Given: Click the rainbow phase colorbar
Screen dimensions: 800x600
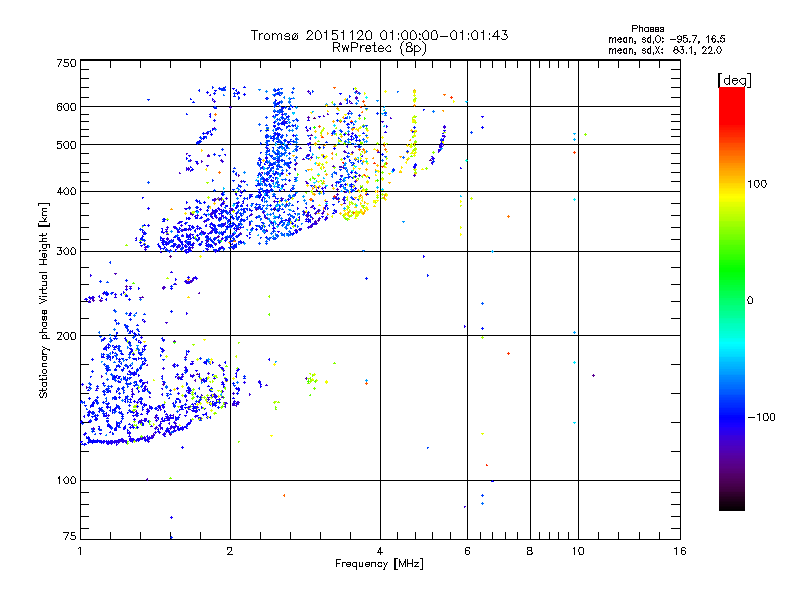Looking at the screenshot, I should (732, 298).
